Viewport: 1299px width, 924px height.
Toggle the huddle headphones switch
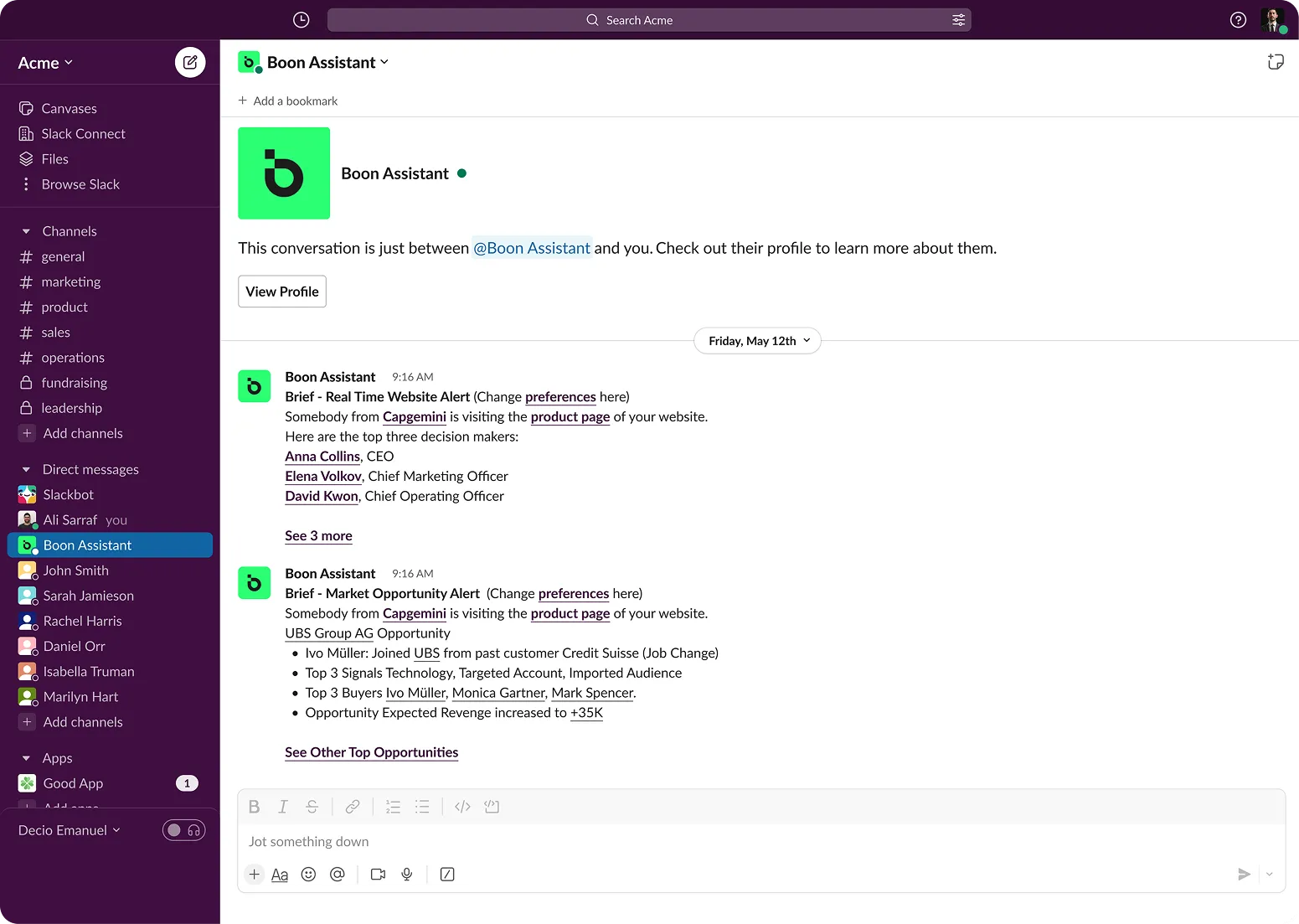[x=183, y=830]
